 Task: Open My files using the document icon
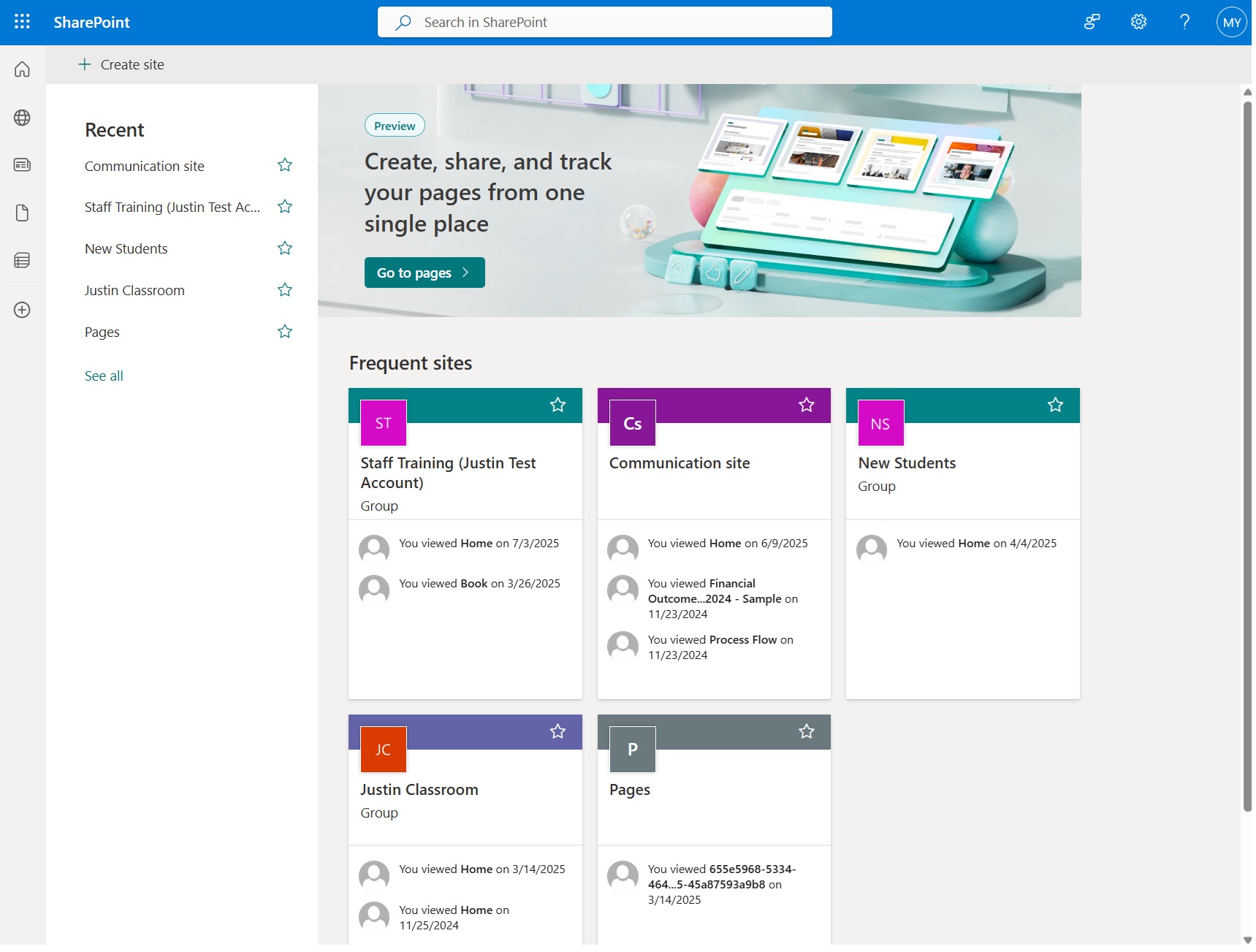click(22, 213)
